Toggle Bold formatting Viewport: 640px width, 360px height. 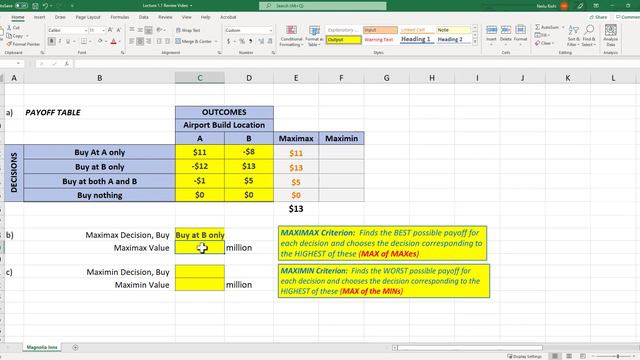click(x=51, y=41)
